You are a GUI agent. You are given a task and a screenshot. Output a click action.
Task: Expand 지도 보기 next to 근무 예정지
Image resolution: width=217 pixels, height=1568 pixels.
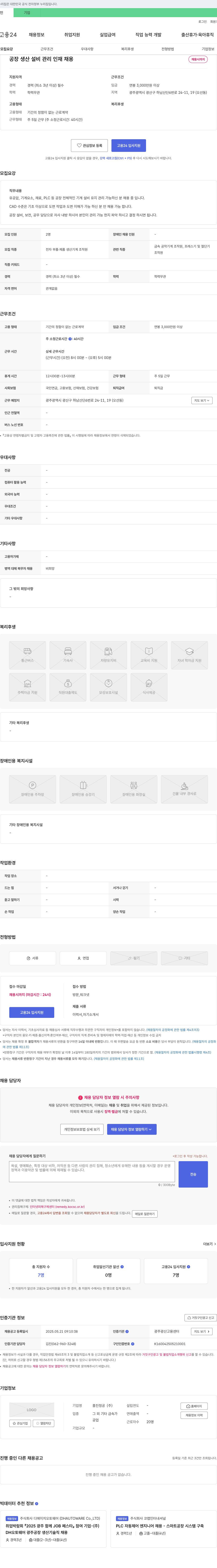click(202, 401)
